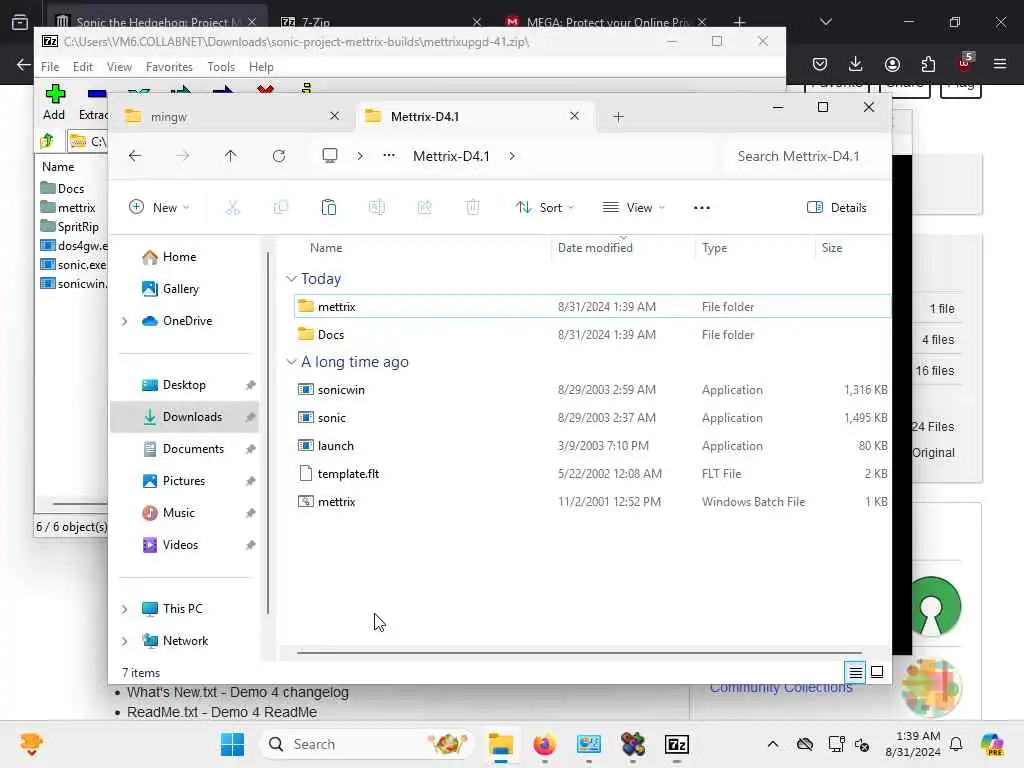Show hidden system tray icons
This screenshot has width=1024, height=768.
(773, 744)
